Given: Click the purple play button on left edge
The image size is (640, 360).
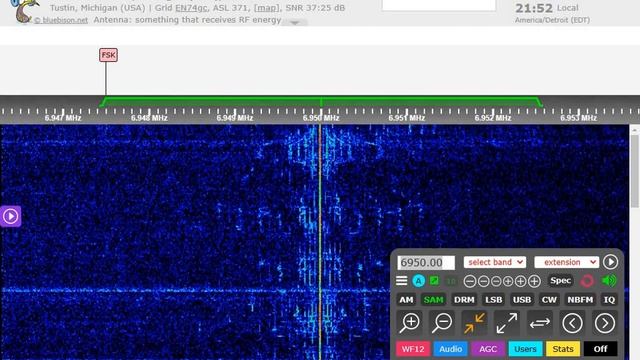Looking at the screenshot, I should [10, 216].
